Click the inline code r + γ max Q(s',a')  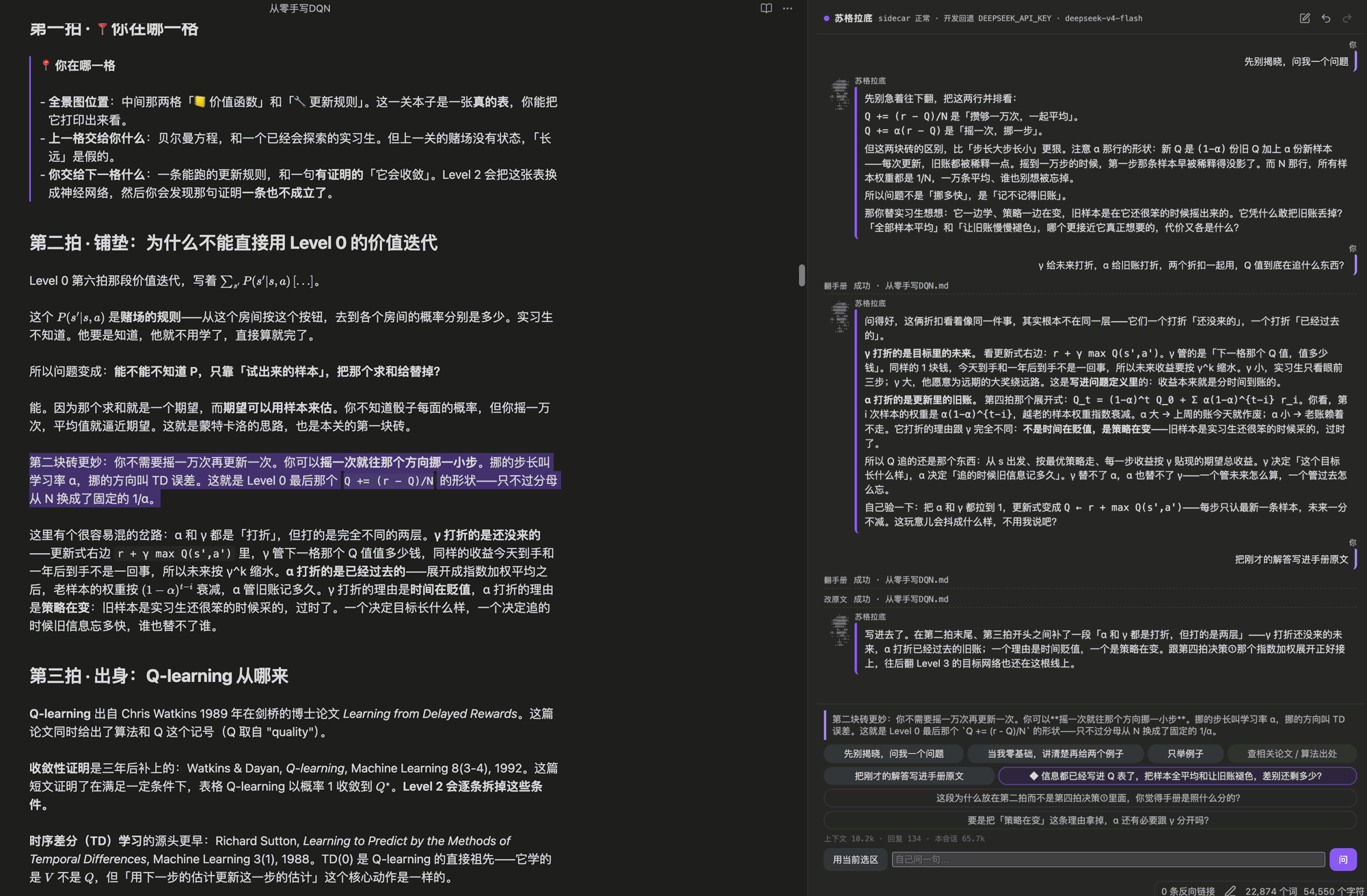174,554
